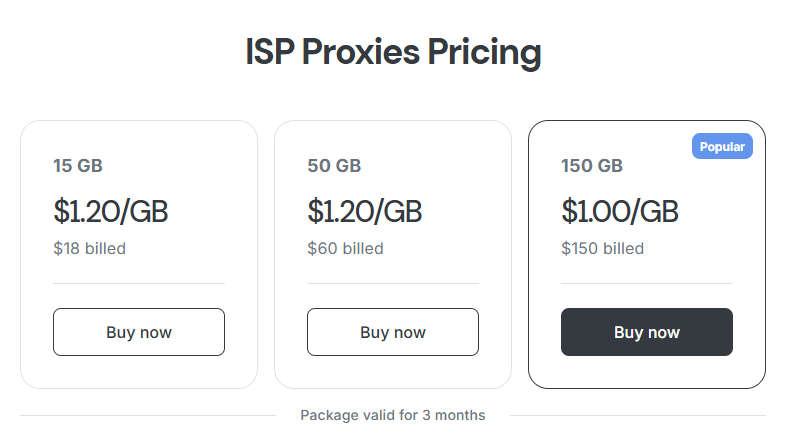Click the $1.00/GB price text
Image resolution: width=792 pixels, height=439 pixels.
619,211
